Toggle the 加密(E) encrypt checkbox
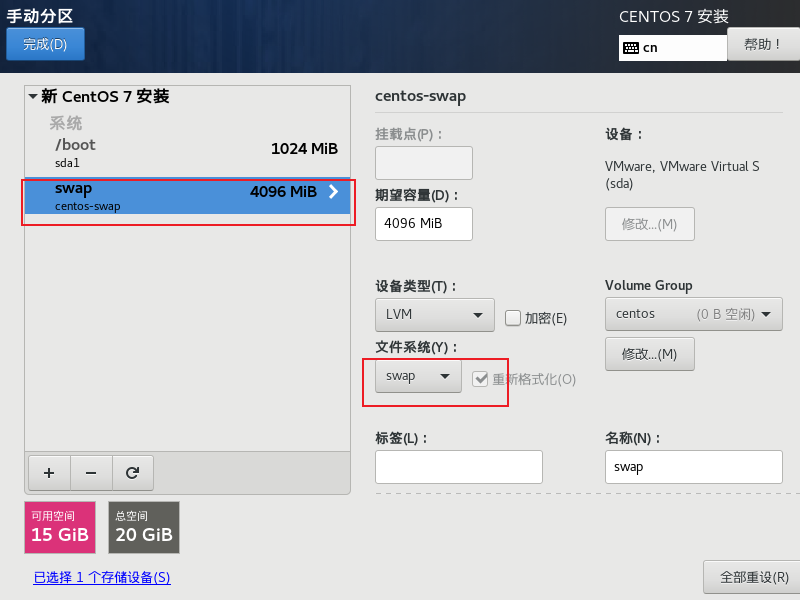The height and width of the screenshot is (600, 800). [512, 318]
